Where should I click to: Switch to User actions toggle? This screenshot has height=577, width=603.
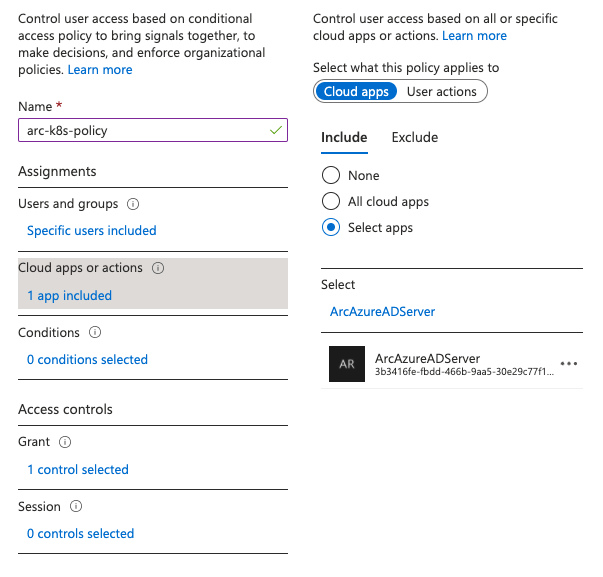tap(441, 91)
